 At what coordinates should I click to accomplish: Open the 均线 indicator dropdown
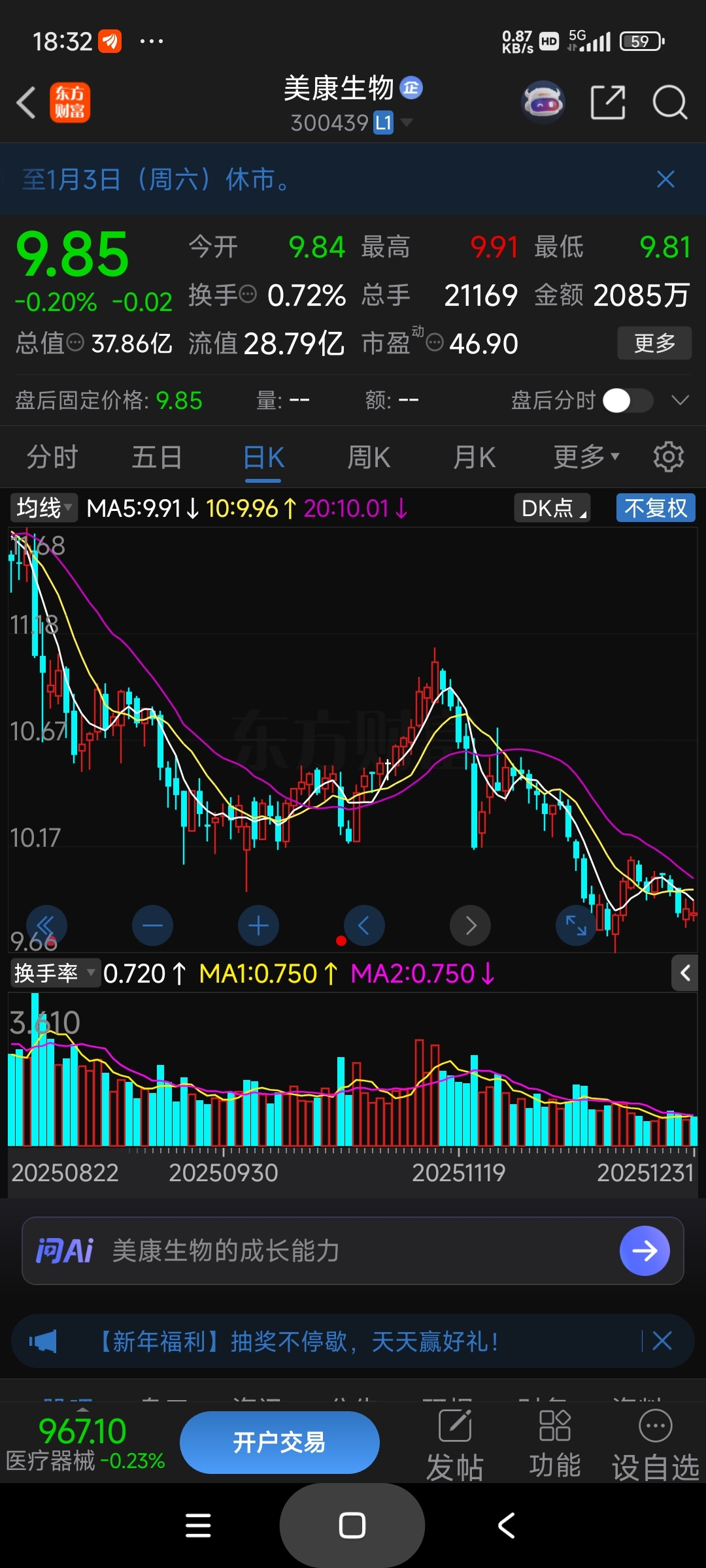[44, 508]
